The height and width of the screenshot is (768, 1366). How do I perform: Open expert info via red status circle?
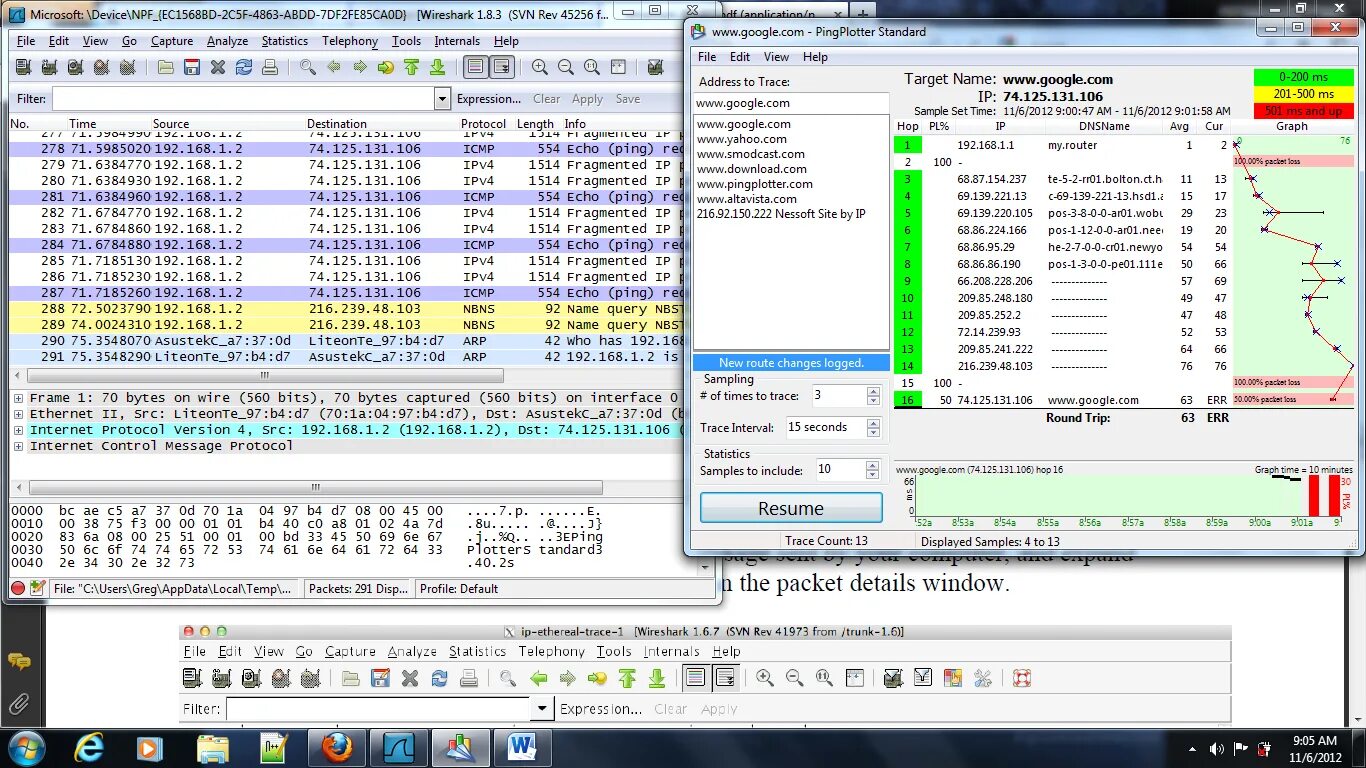pyautogui.click(x=18, y=588)
